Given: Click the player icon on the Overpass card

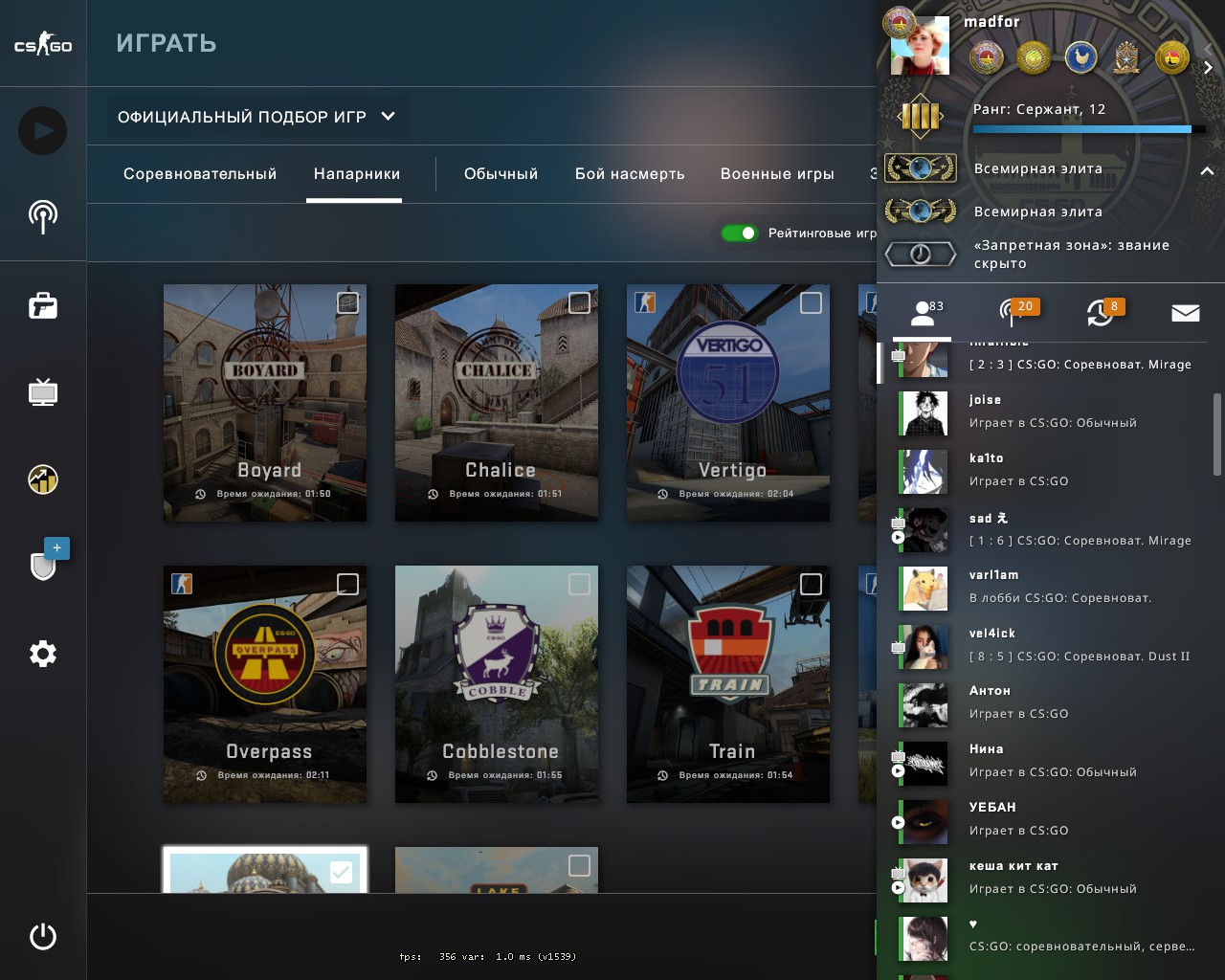Looking at the screenshot, I should 182,583.
